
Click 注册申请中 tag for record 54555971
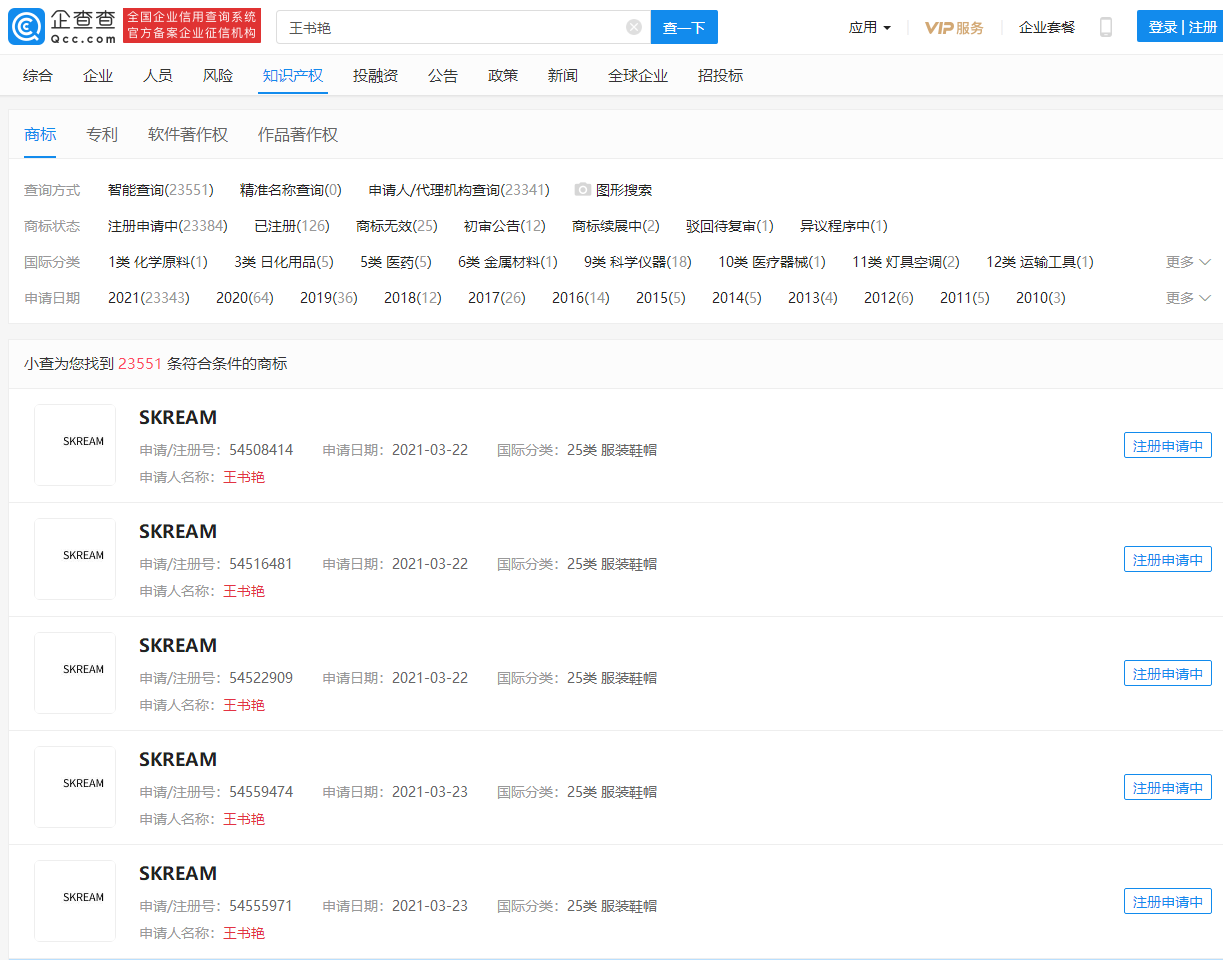(1168, 901)
